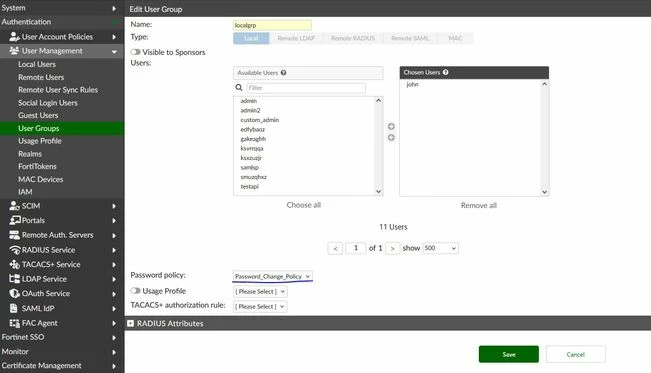Open Remote User Sync Rules

tap(58, 90)
